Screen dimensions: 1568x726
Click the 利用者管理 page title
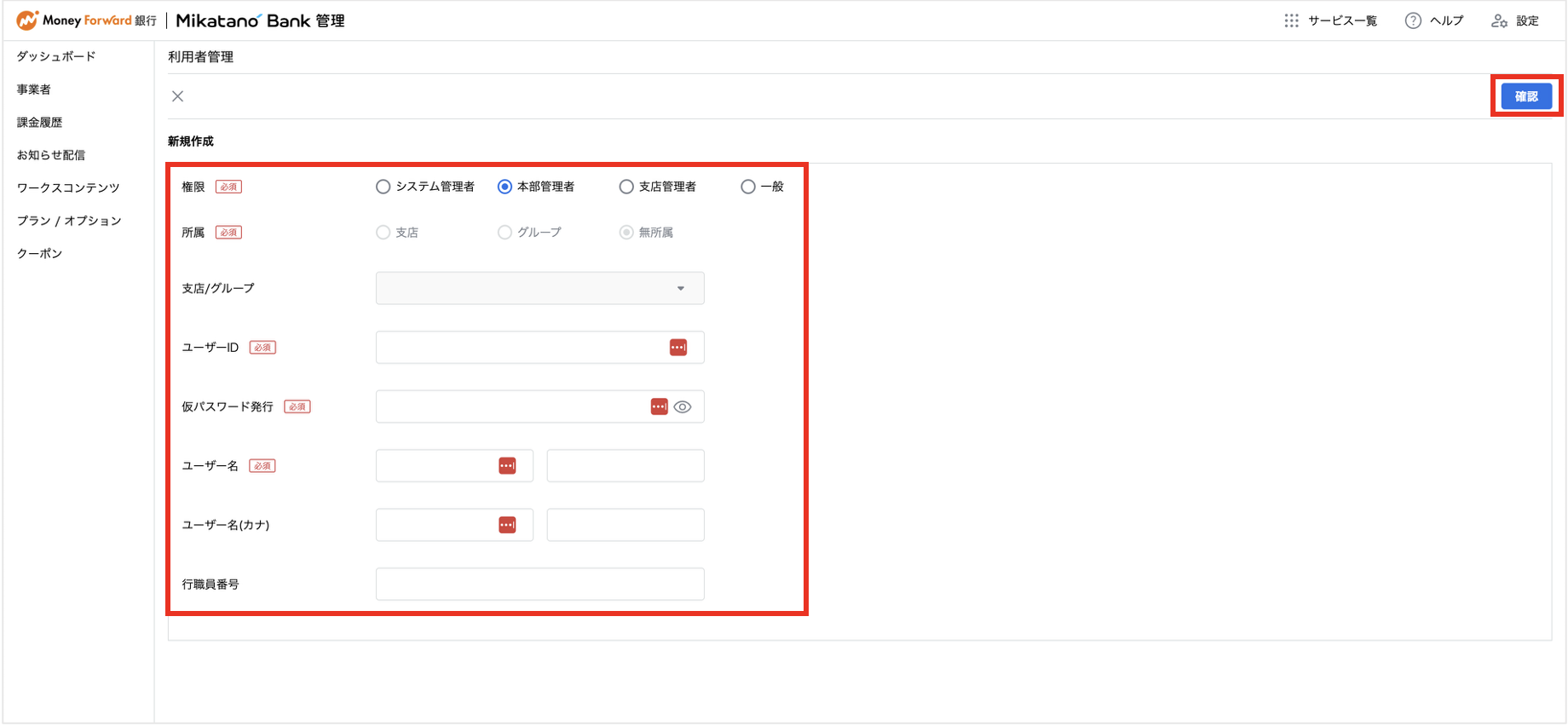[200, 57]
